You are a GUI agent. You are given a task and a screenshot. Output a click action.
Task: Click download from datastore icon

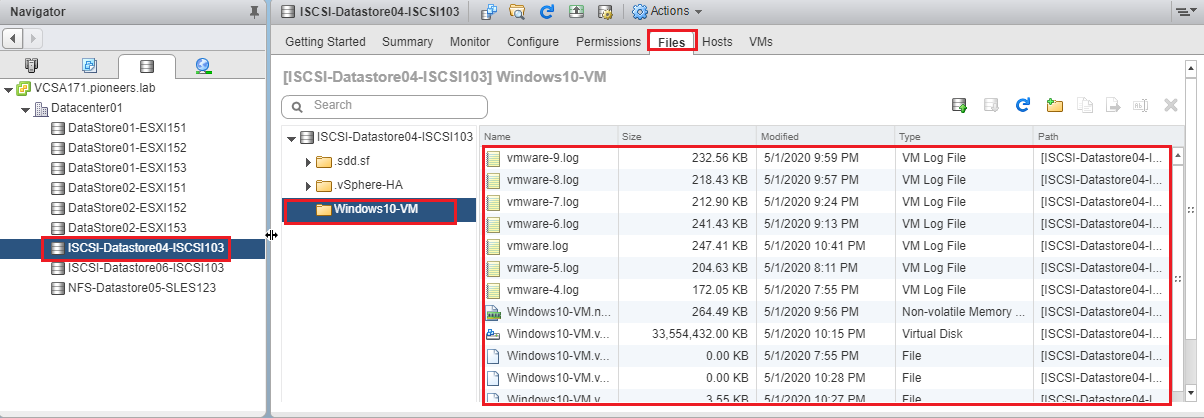[991, 105]
